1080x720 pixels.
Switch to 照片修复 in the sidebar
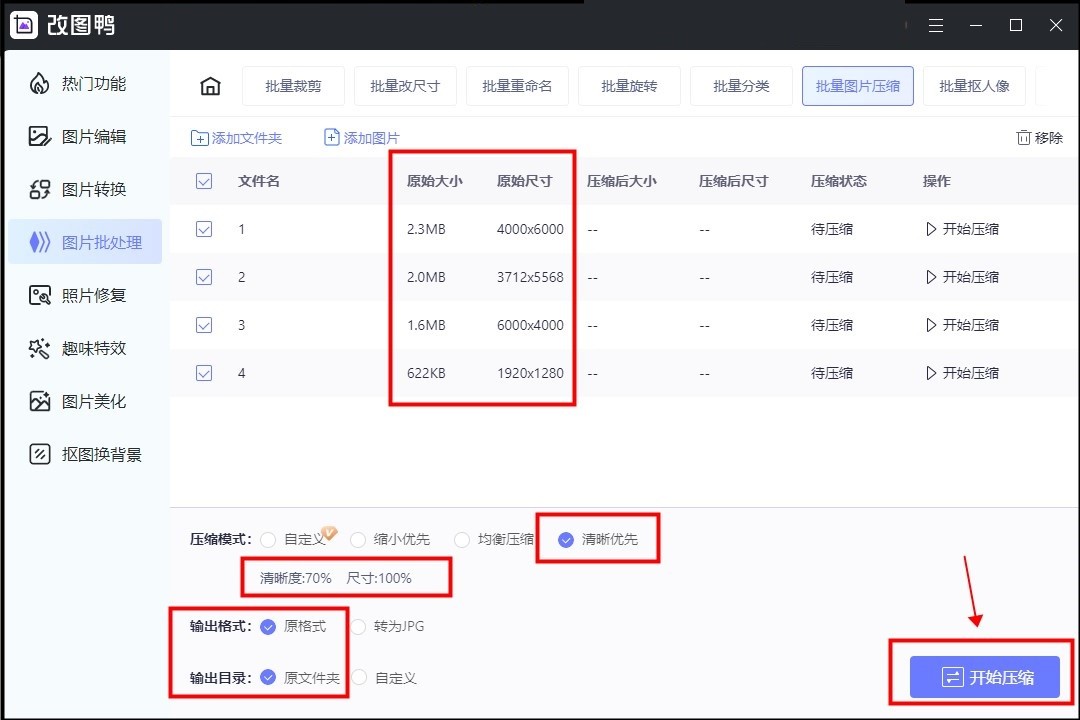(x=86, y=294)
